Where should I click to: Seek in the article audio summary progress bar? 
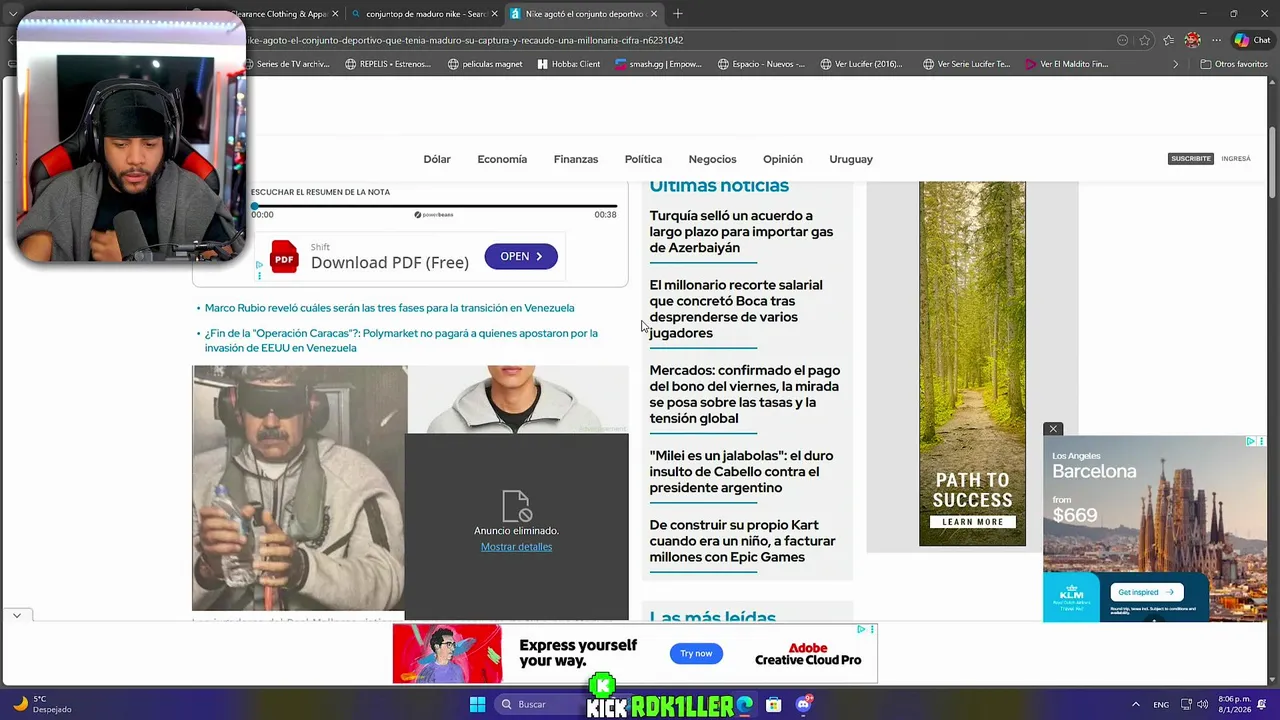click(x=436, y=206)
